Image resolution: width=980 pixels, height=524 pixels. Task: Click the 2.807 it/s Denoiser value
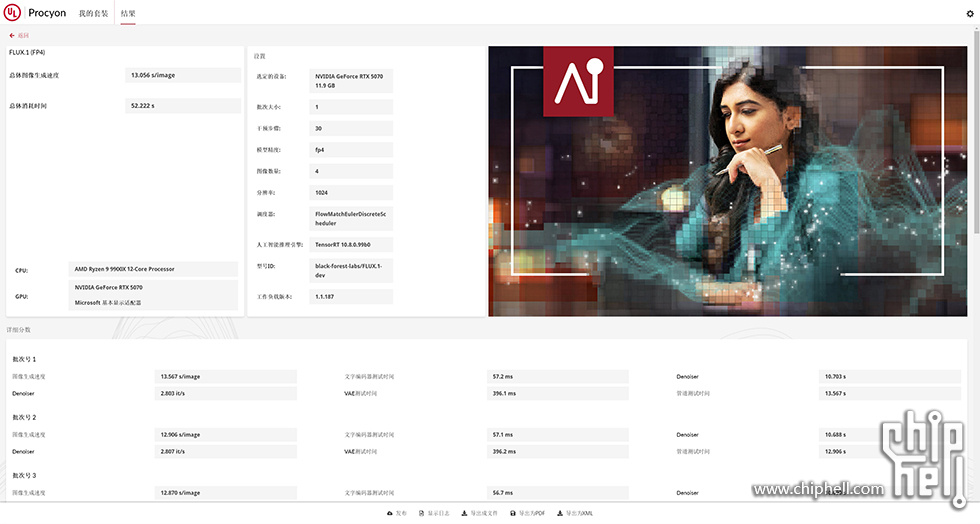click(x=226, y=451)
